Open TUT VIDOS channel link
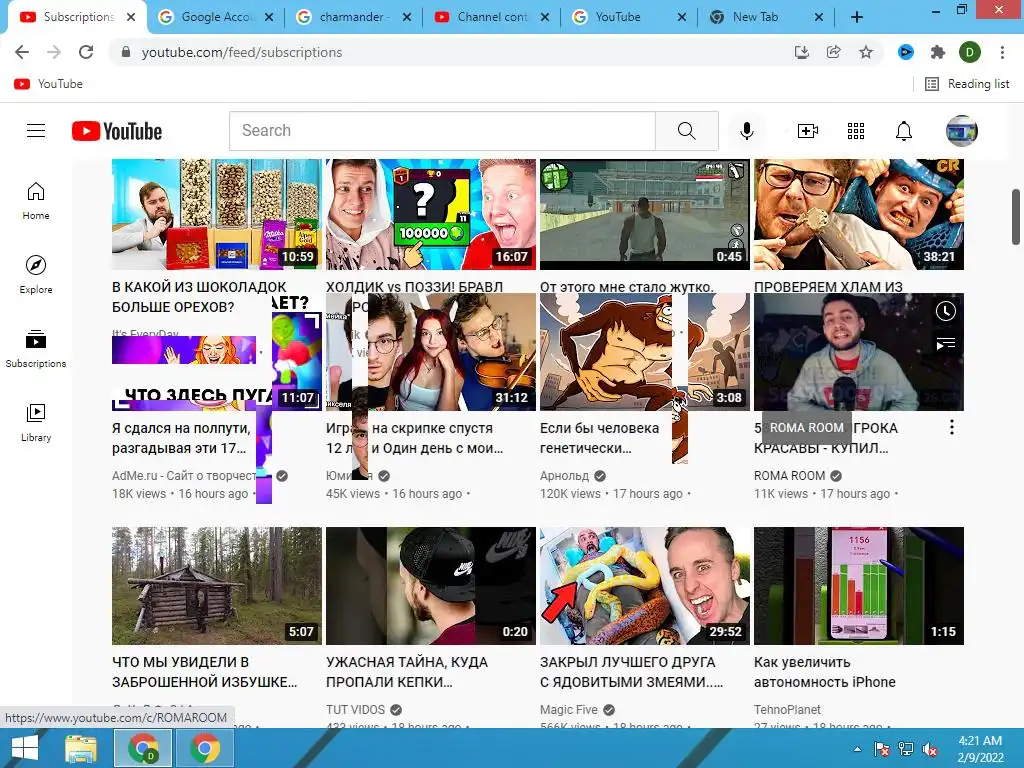The height and width of the screenshot is (768, 1024). 355,709
